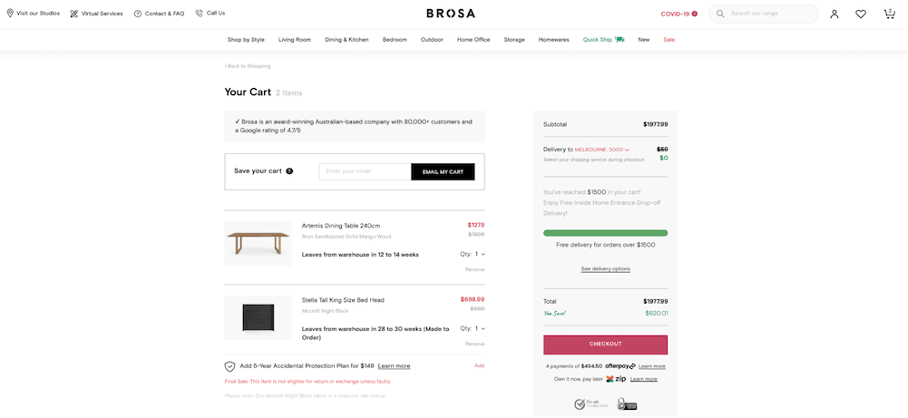Click the Visit our Studios location icon
908x418 pixels.
pos(10,13)
